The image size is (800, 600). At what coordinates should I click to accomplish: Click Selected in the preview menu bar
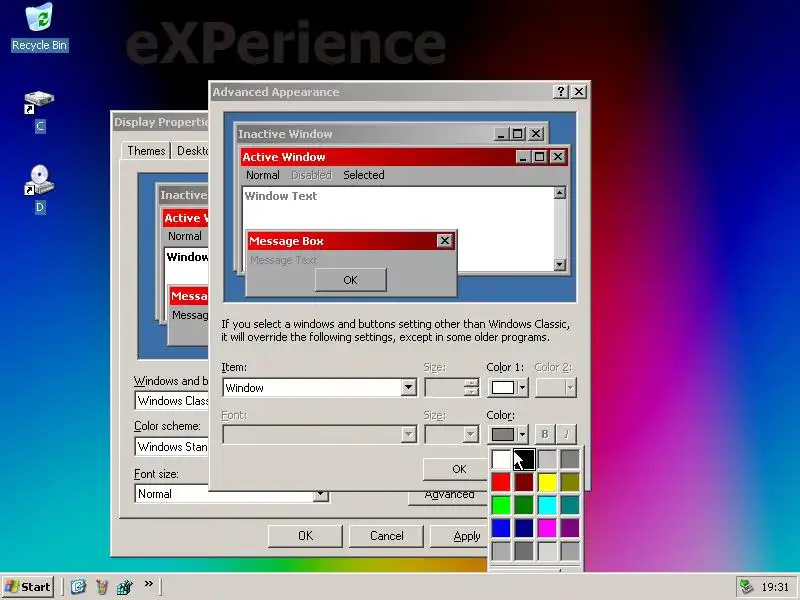click(364, 175)
